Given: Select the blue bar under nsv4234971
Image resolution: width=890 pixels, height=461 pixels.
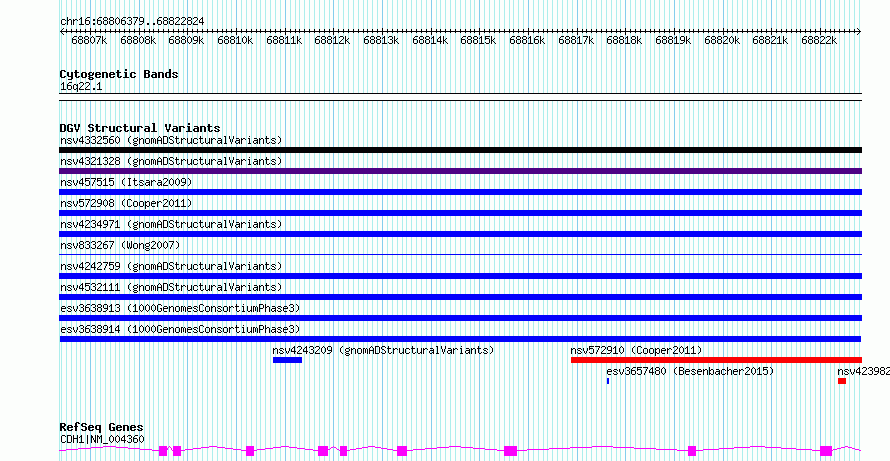Looking at the screenshot, I should click(x=460, y=234).
